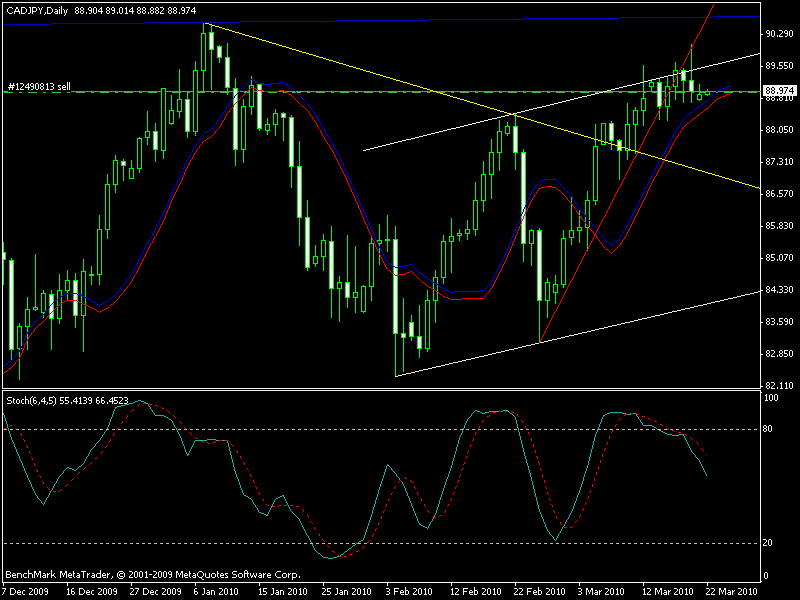The image size is (800, 600).
Task: Click the 89.550 price axis label
Action: tap(779, 66)
